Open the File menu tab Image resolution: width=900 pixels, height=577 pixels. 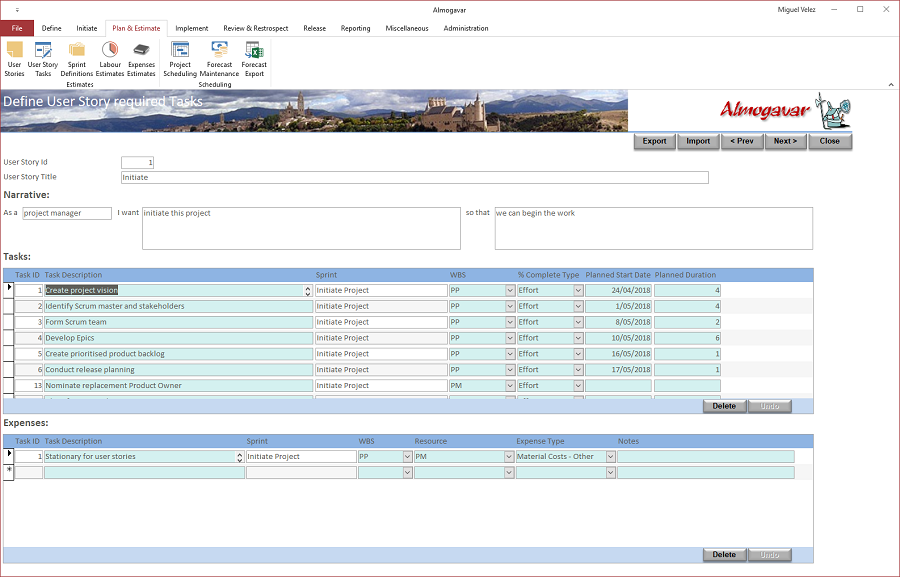click(17, 28)
